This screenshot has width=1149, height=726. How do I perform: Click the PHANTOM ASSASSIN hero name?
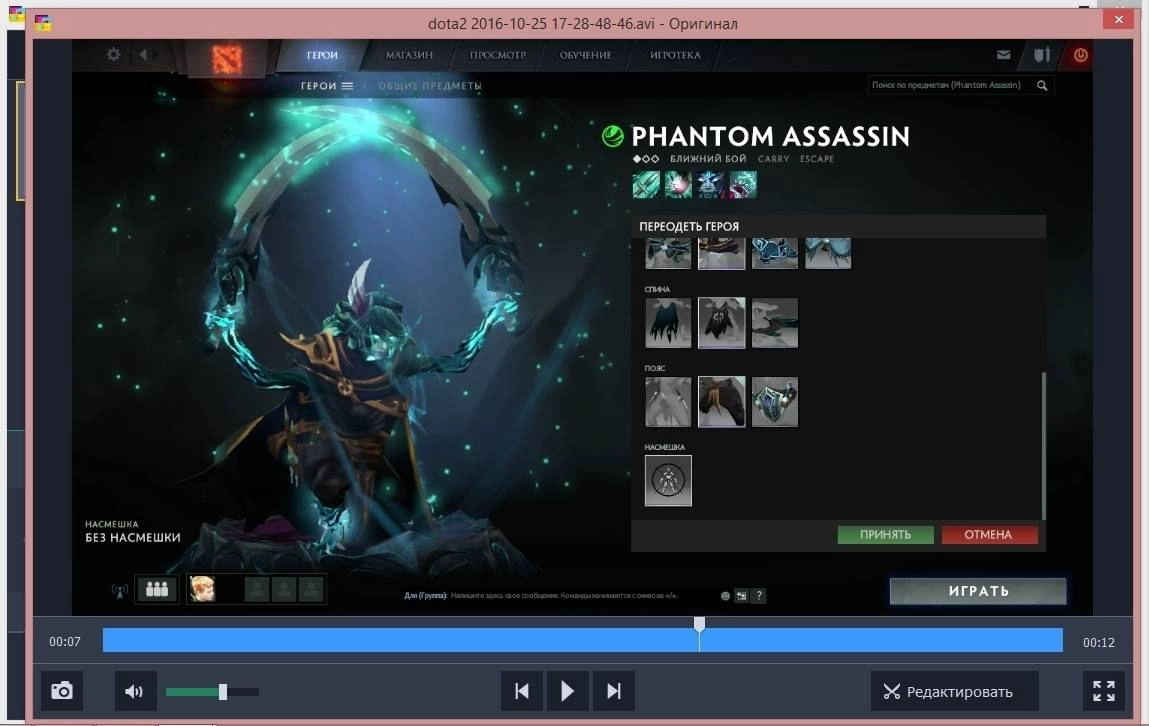tap(770, 136)
